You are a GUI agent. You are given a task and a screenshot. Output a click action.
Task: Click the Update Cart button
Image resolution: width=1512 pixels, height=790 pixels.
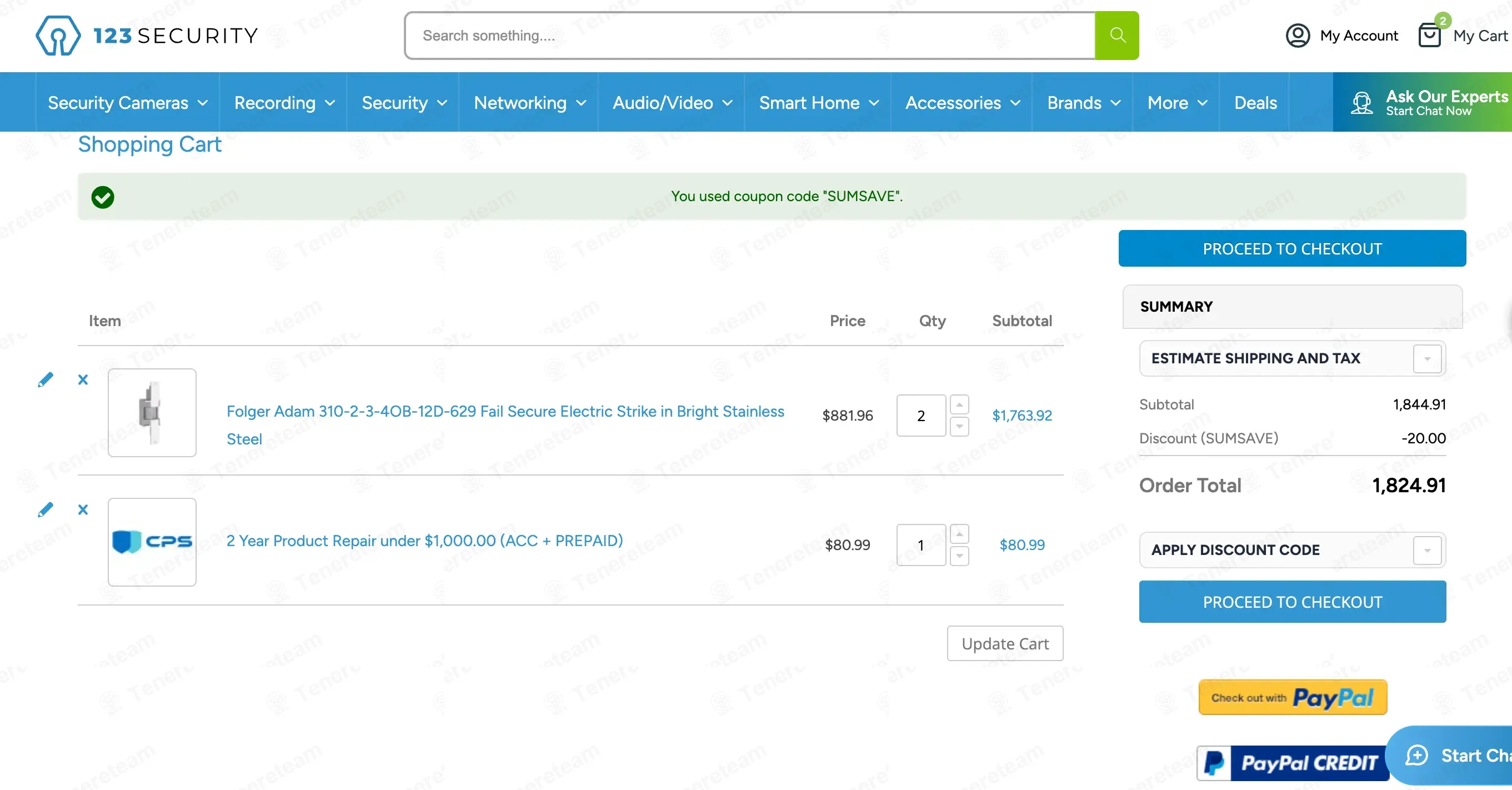pyautogui.click(x=1004, y=643)
